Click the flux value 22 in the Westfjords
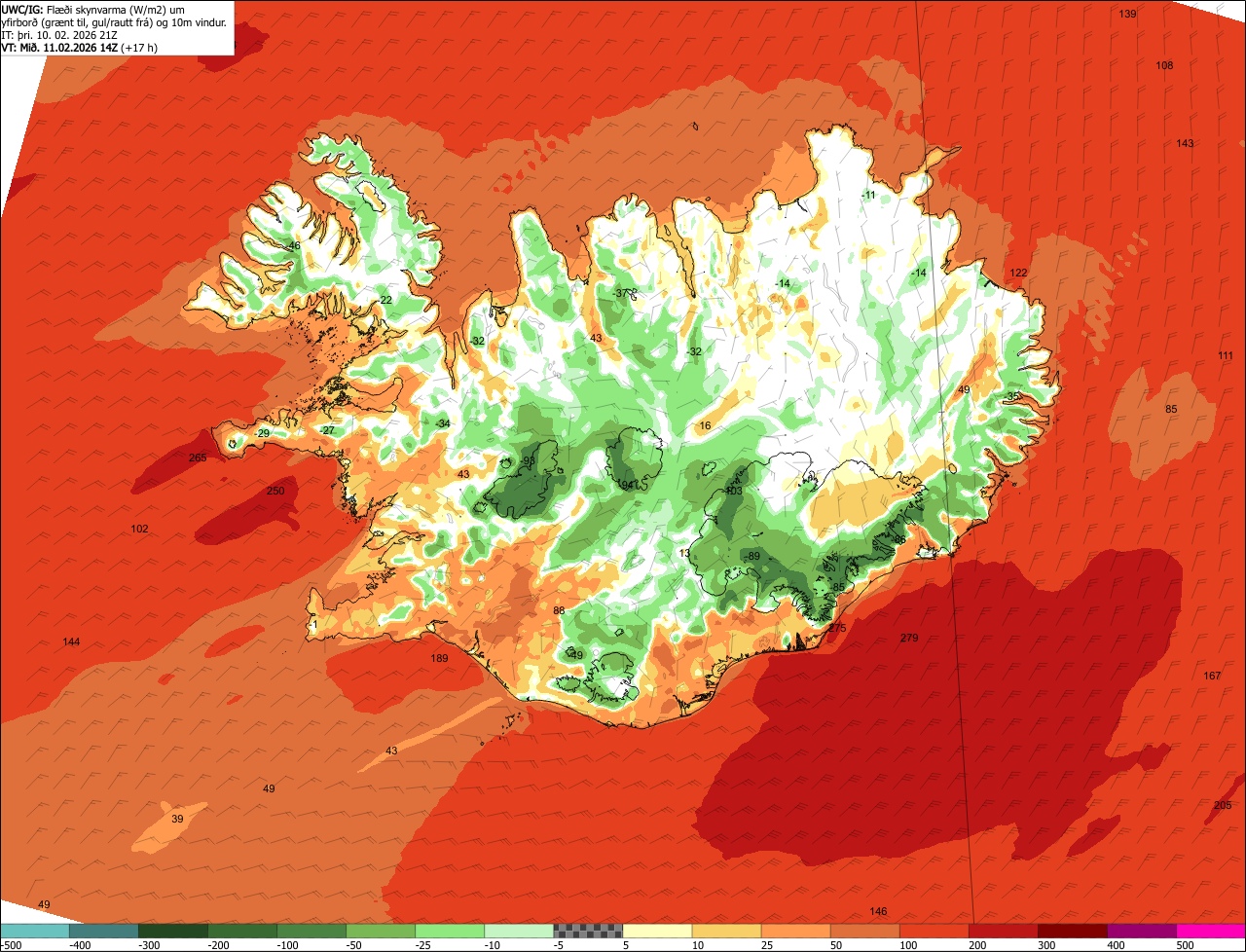1246x952 pixels. 385,300
